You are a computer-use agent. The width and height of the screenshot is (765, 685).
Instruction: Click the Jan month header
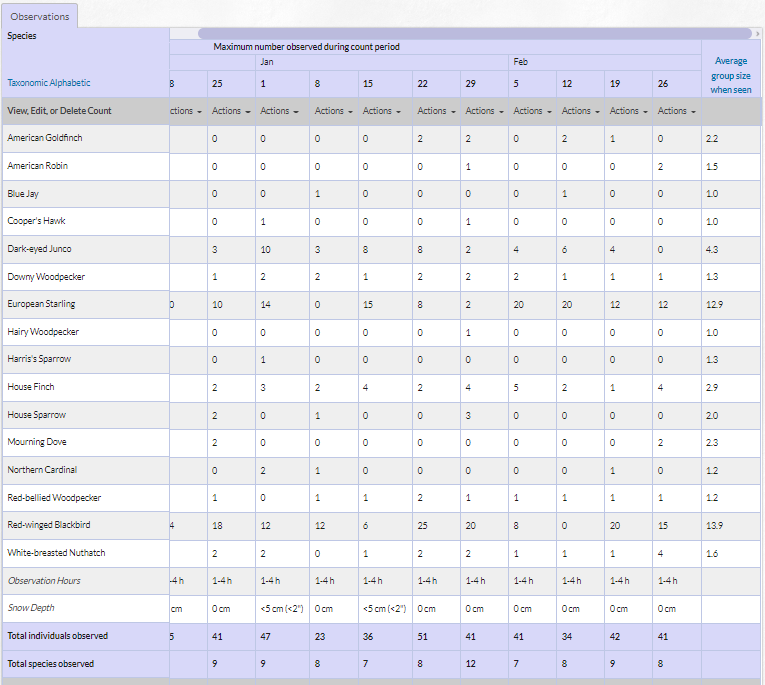[266, 62]
